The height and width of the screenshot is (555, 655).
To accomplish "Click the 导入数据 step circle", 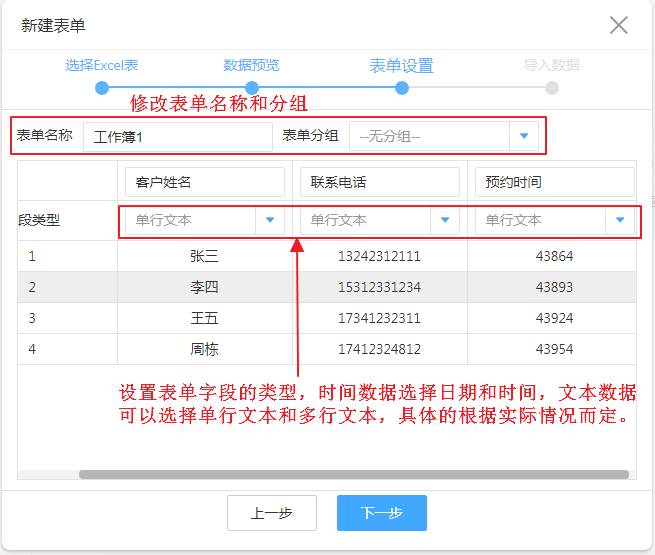I will coord(552,88).
